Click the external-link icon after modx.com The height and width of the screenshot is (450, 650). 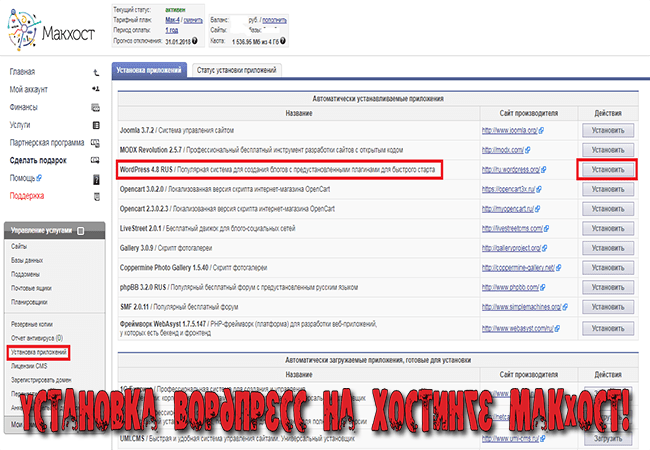528,150
